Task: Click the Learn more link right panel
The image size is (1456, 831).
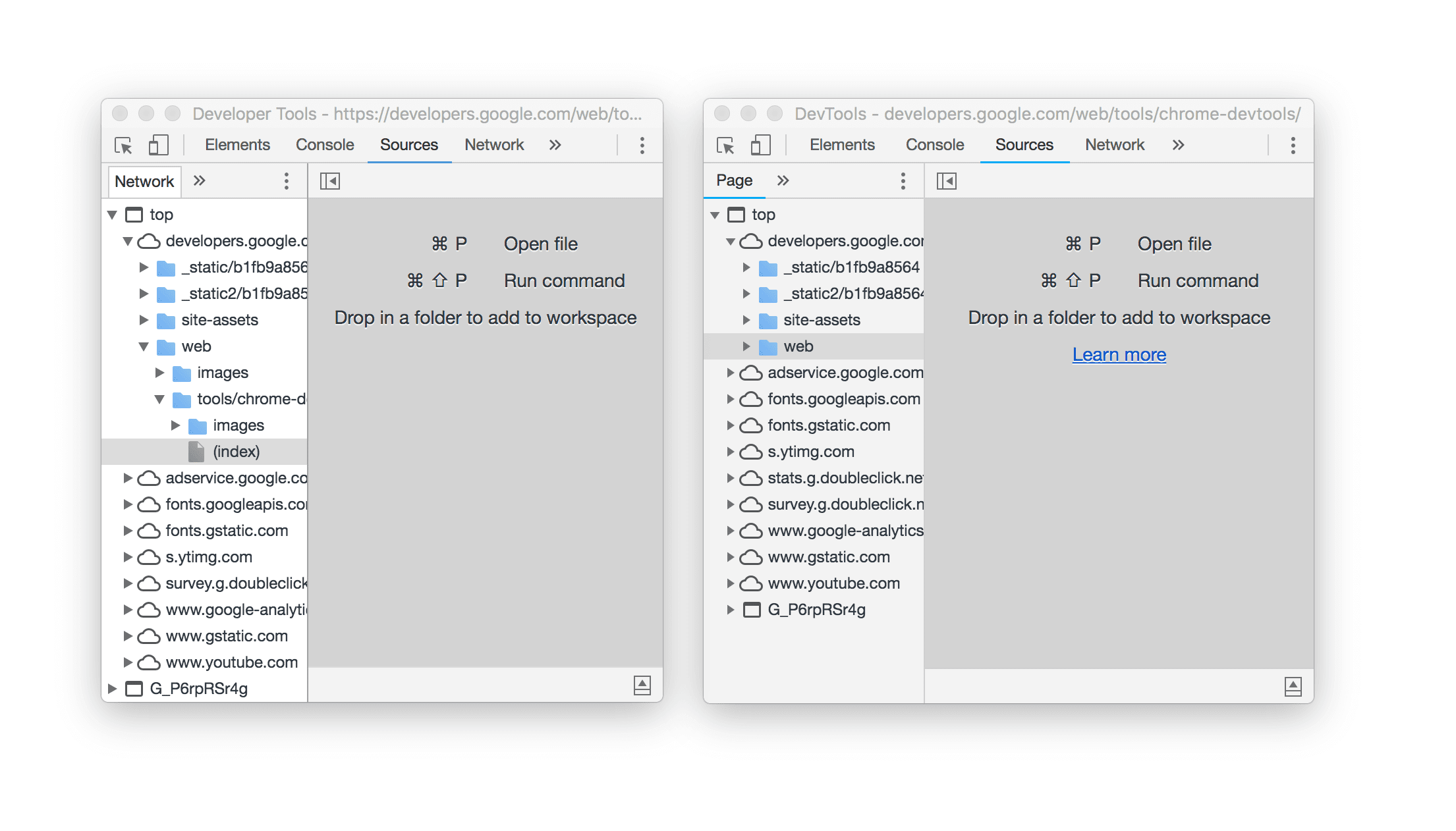Action: 1120,353
